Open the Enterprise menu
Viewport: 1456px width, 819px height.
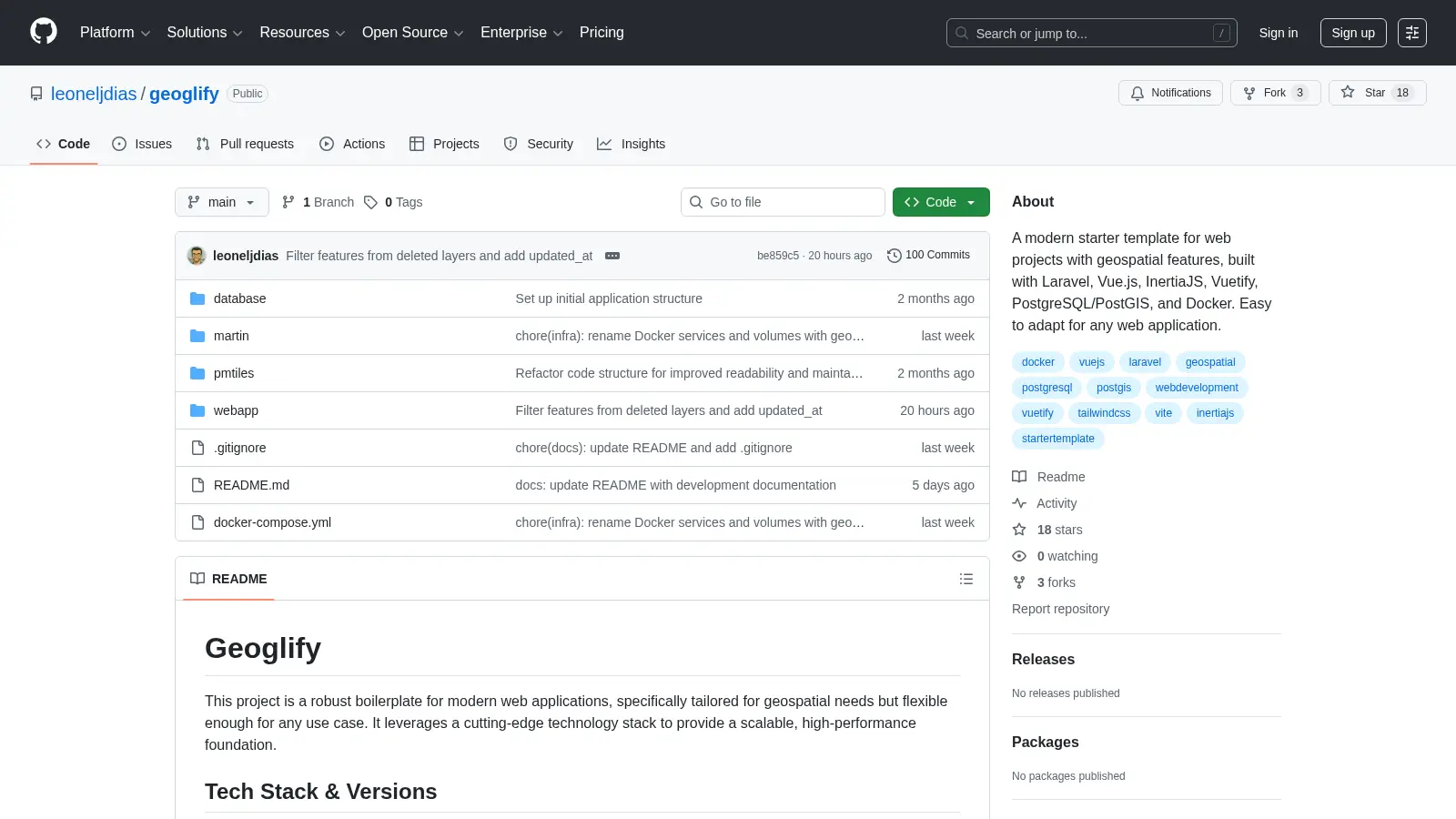tap(521, 33)
